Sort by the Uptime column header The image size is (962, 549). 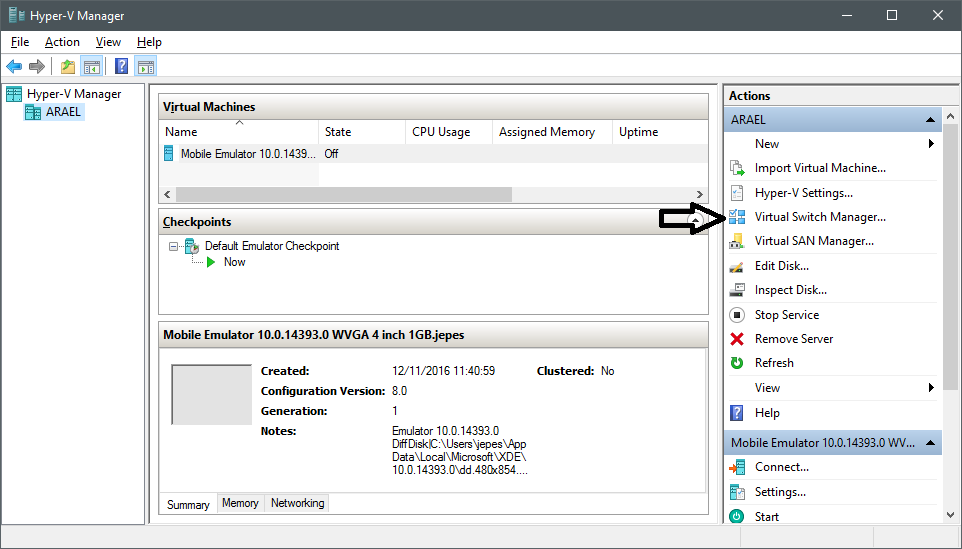click(660, 132)
